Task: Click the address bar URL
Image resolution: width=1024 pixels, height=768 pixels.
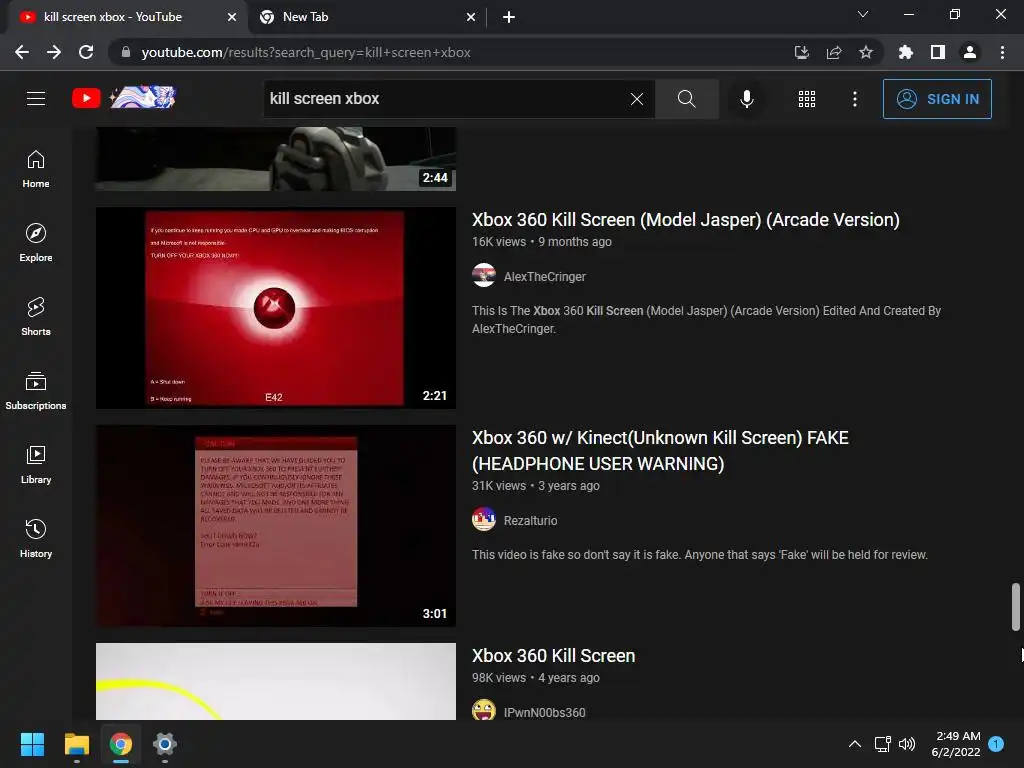Action: click(306, 52)
